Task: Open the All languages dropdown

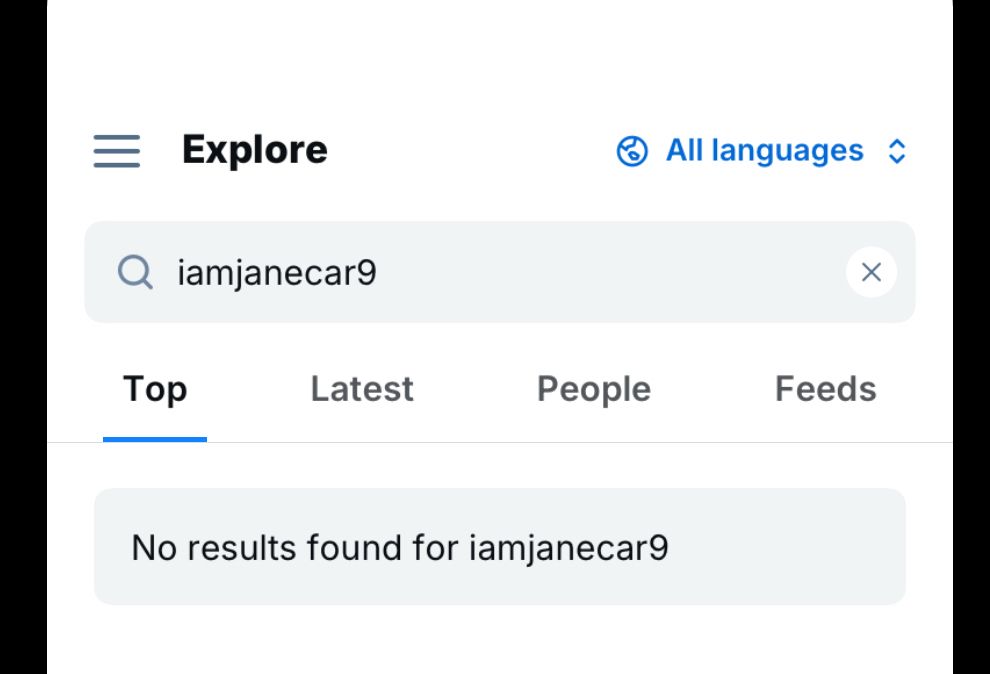Action: pos(764,151)
